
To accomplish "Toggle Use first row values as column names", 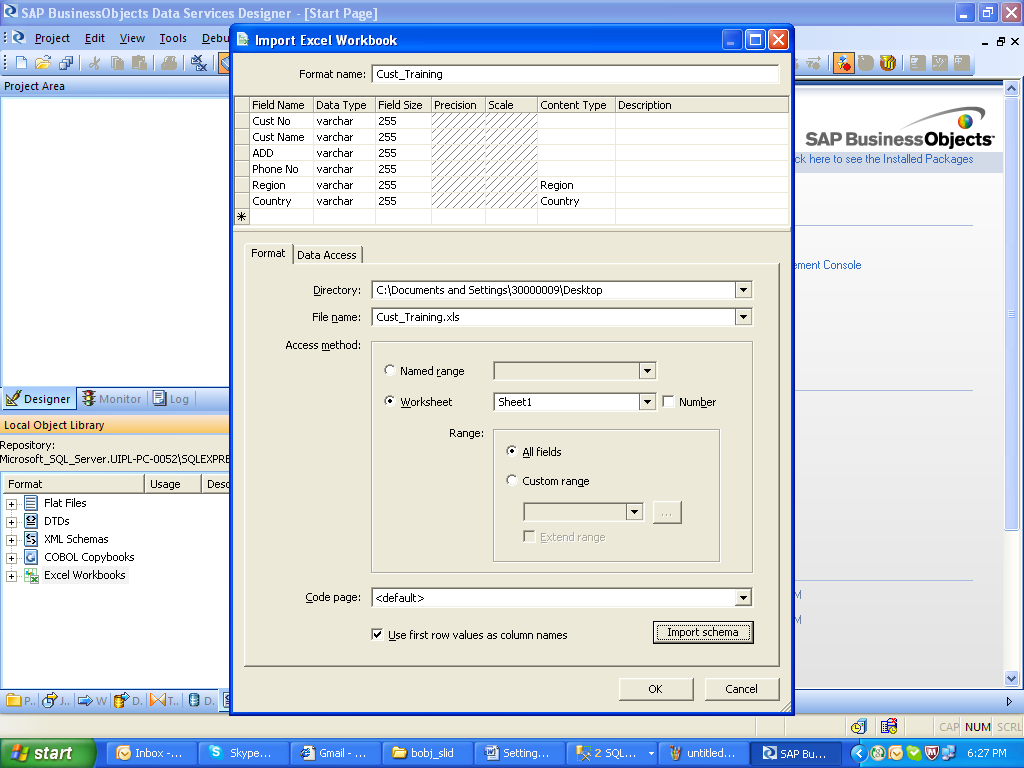I will (377, 634).
